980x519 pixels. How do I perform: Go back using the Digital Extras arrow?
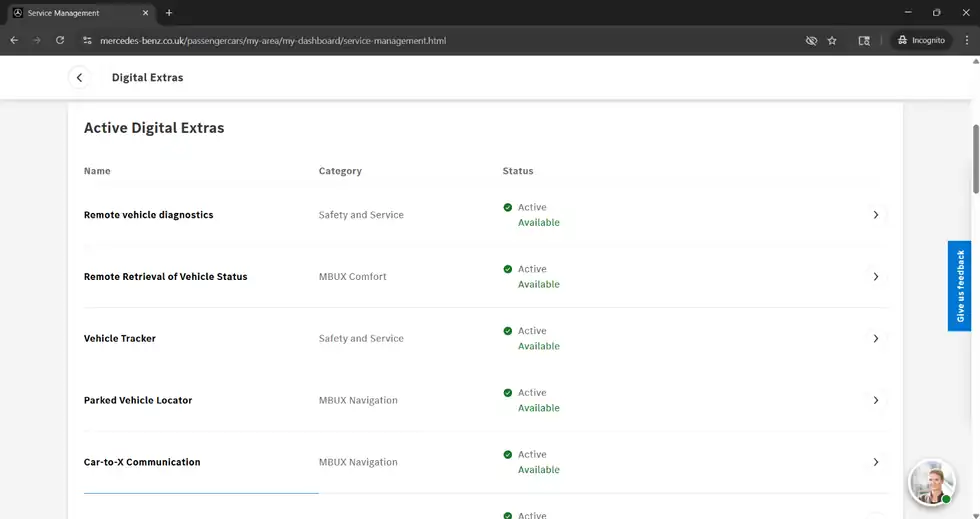pos(79,78)
